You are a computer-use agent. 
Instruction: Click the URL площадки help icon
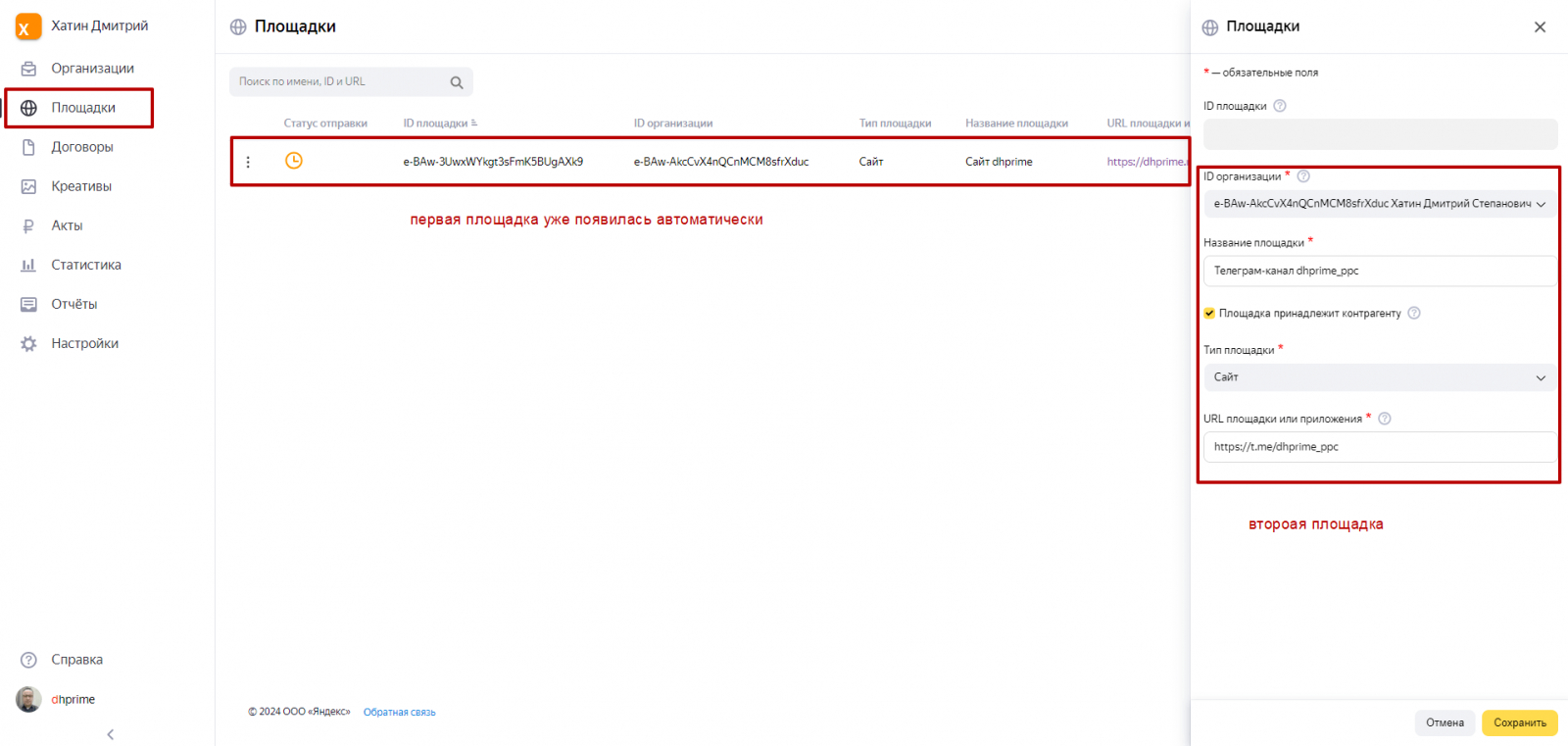pyautogui.click(x=1385, y=419)
